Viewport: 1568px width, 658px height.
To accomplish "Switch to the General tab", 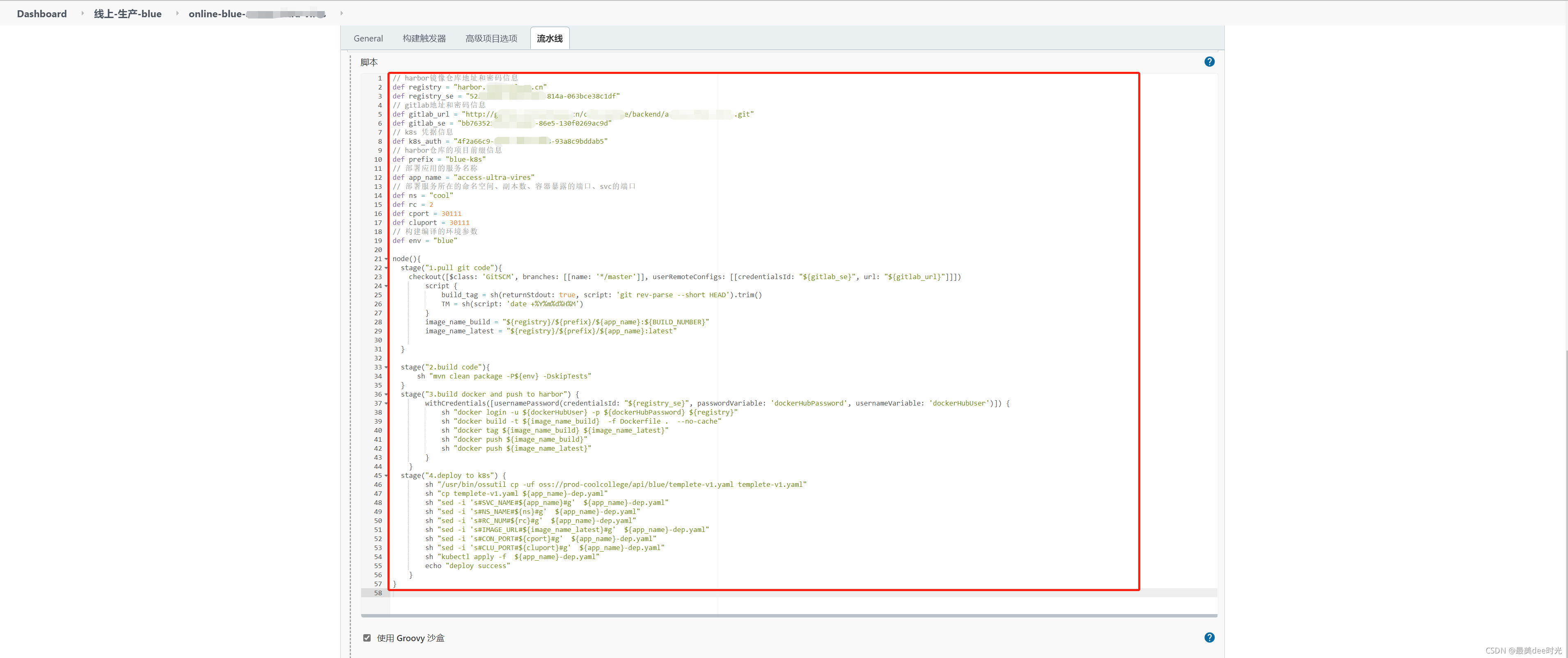I will (x=368, y=38).
